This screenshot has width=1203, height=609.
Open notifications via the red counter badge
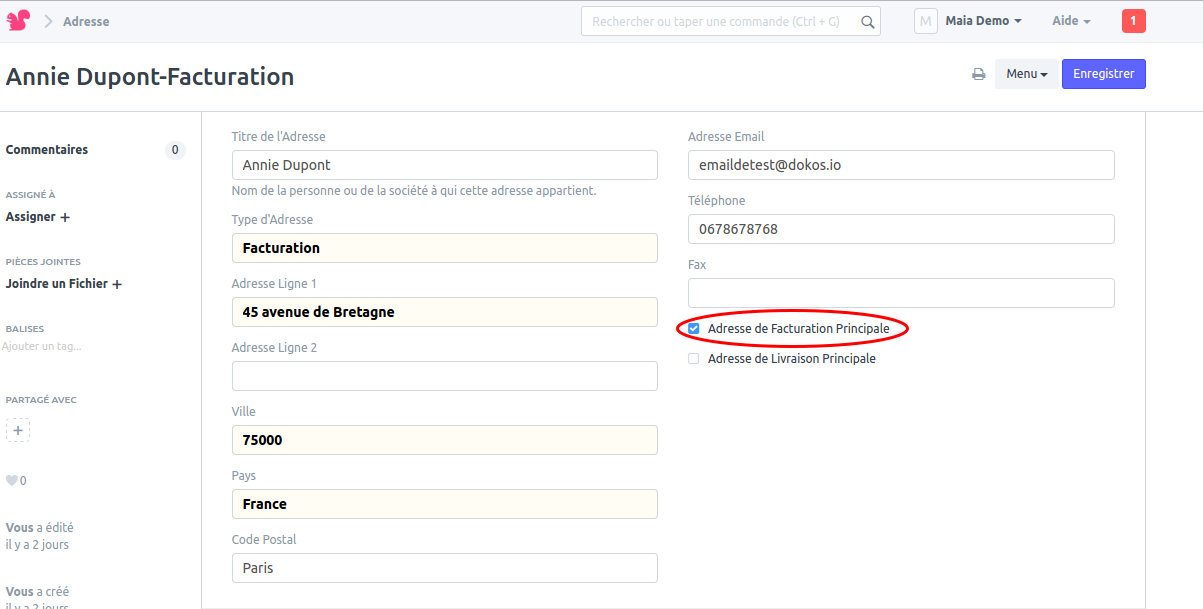1133,20
